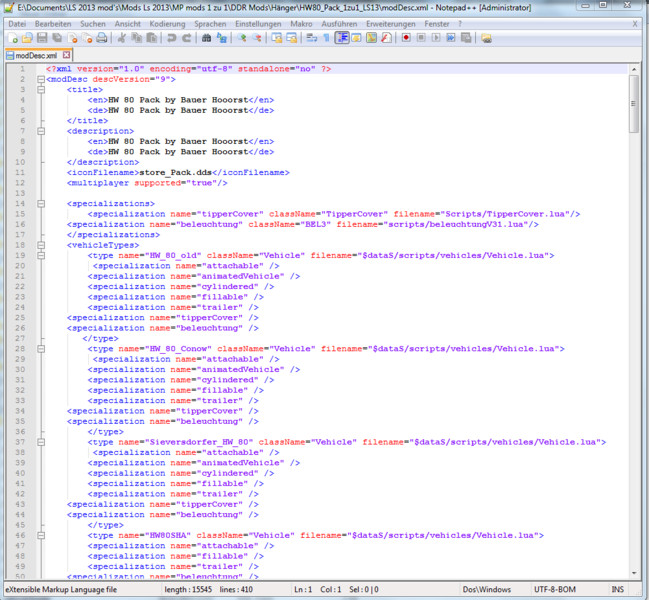Click the Save recorded macro icon

tap(466, 38)
